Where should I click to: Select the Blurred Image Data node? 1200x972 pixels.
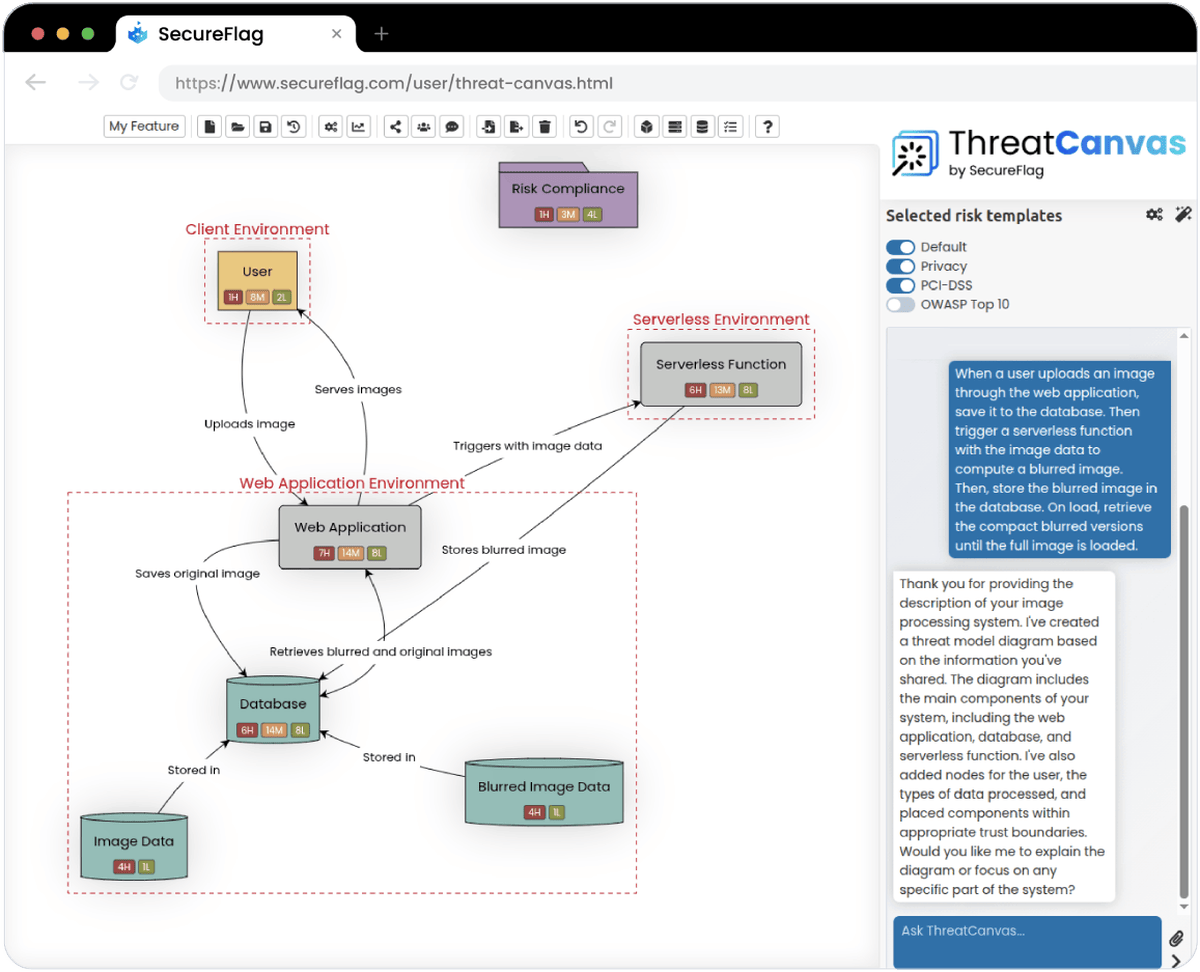tap(544, 792)
